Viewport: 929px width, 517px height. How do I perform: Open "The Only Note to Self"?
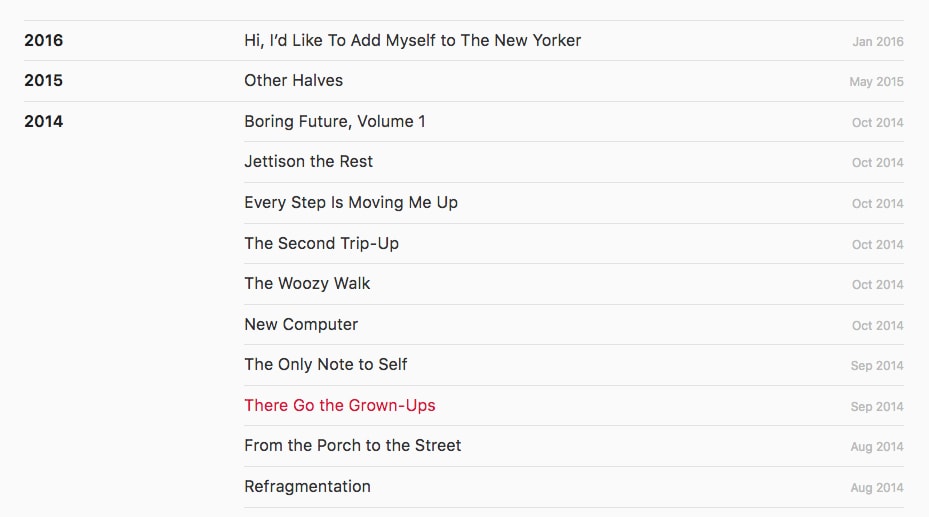(325, 365)
